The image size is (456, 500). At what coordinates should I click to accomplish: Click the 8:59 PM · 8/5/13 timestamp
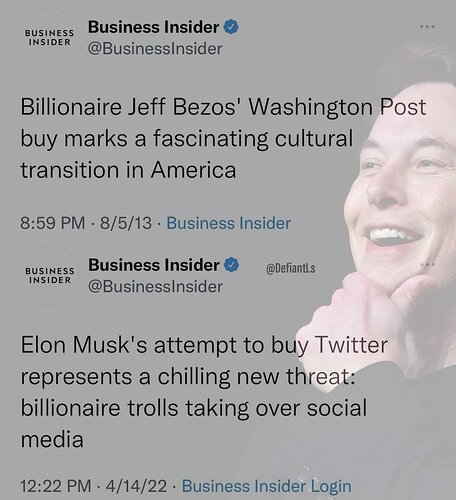coord(86,223)
